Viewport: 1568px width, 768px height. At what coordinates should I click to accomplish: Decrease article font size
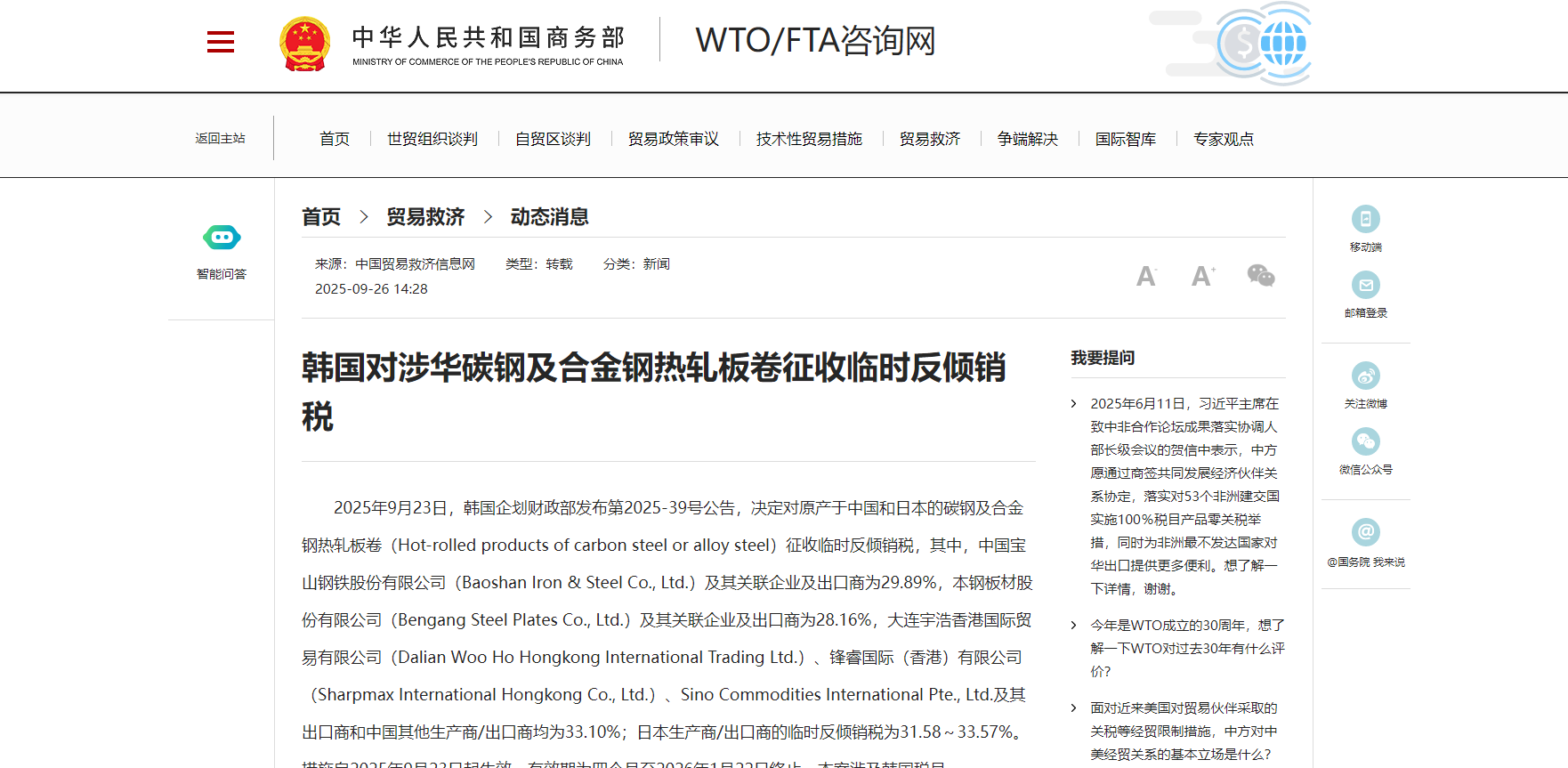[1146, 277]
